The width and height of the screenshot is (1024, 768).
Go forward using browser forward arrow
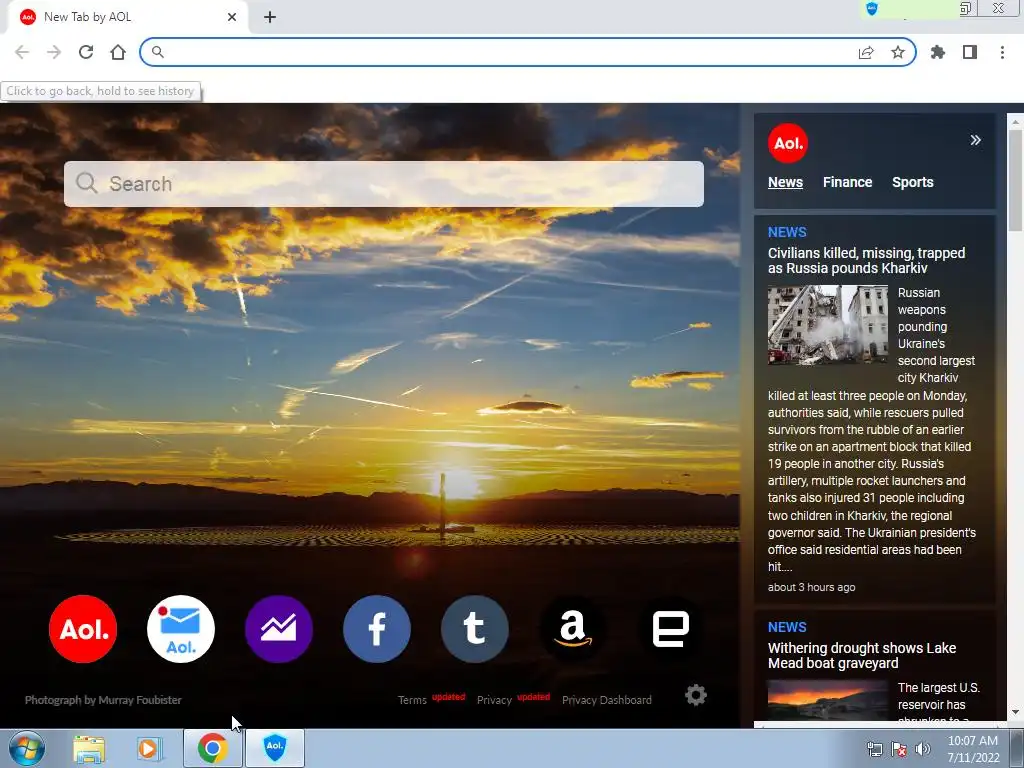[54, 52]
